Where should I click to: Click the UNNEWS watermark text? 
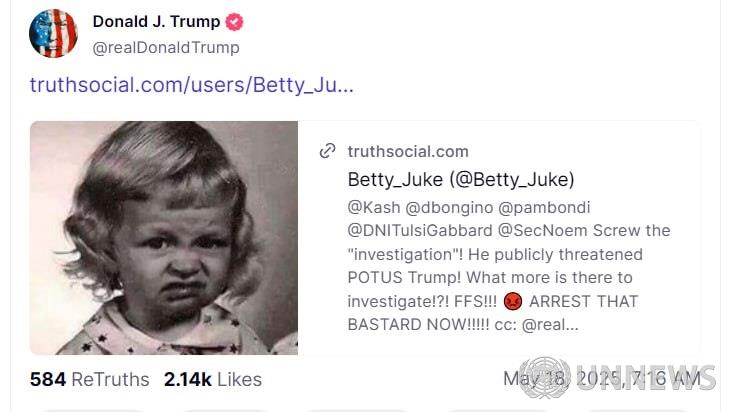(x=646, y=378)
